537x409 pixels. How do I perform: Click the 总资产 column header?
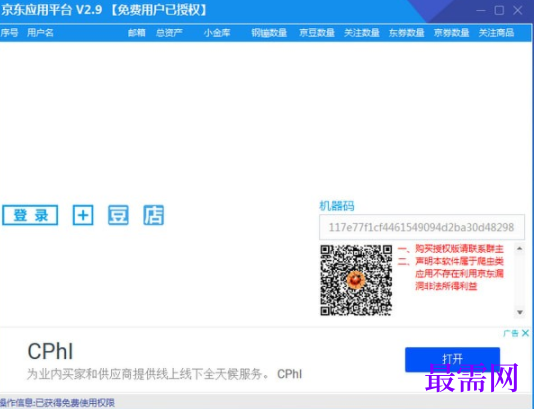click(x=169, y=33)
